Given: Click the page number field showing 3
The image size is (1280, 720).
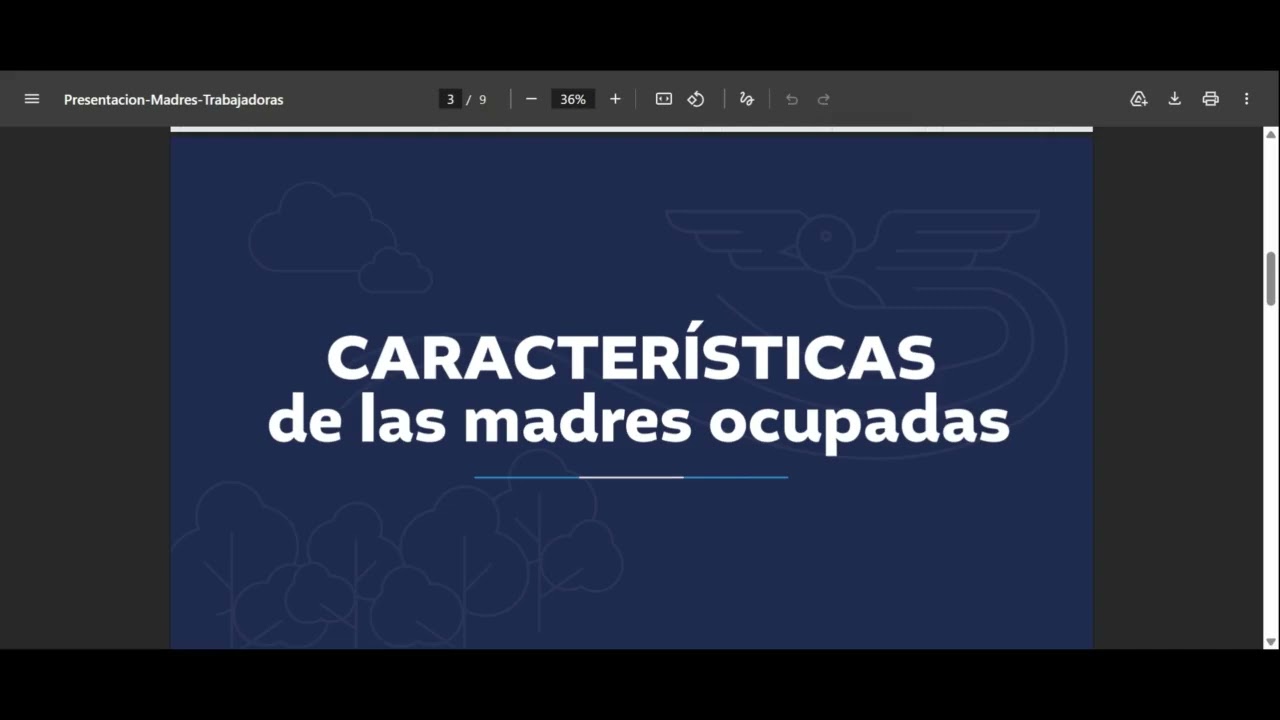Looking at the screenshot, I should tap(450, 99).
